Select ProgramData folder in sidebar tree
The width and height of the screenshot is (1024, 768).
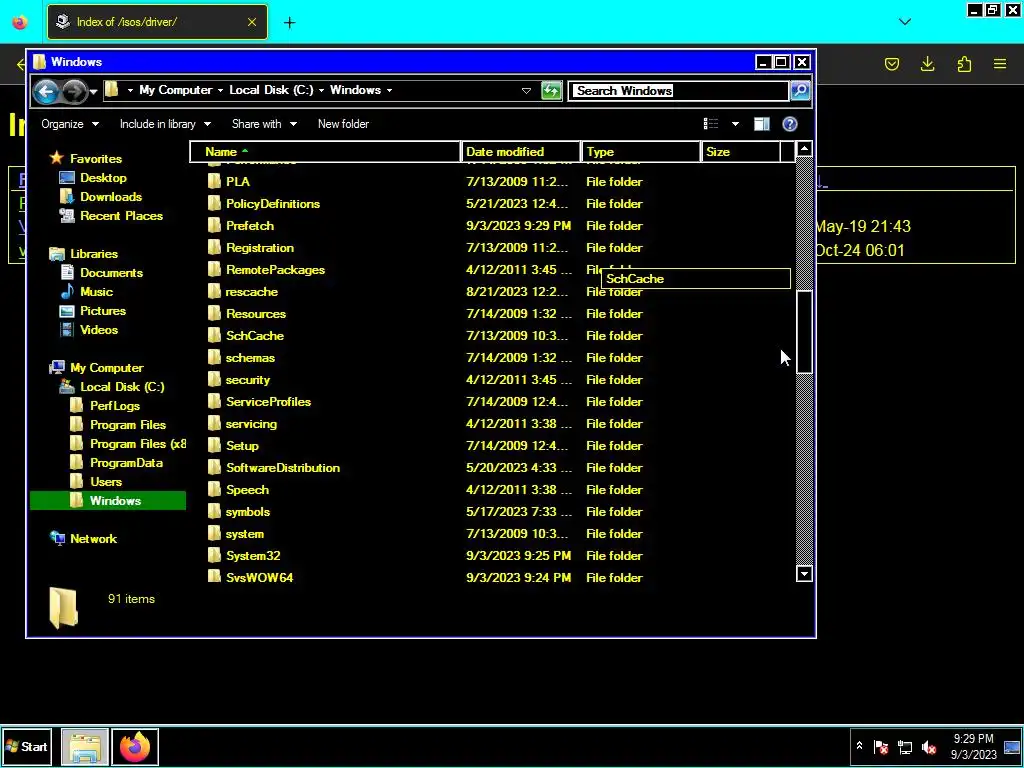point(126,463)
